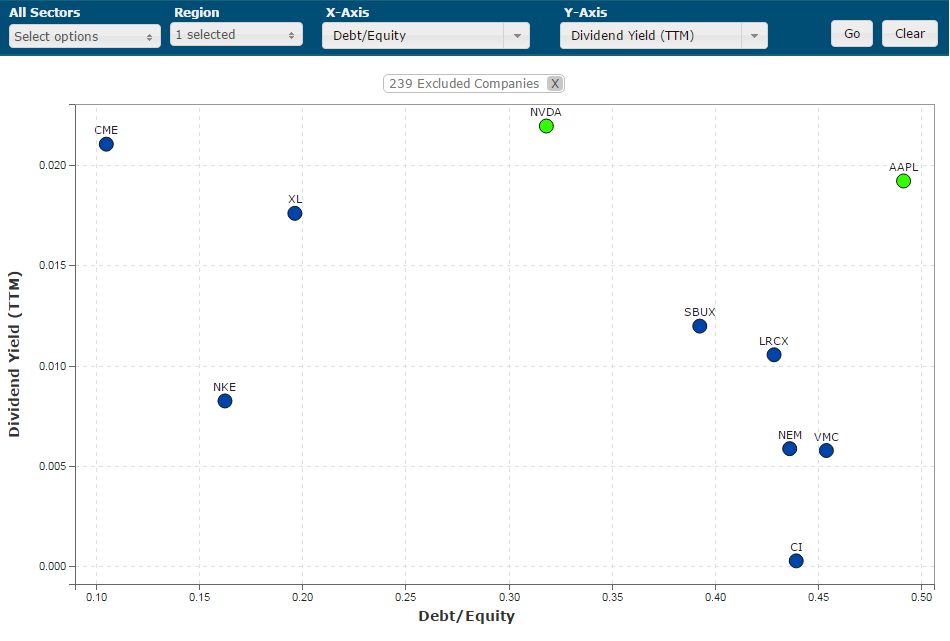Select the AAPL green data point
Screen dimensions: 950x641
point(903,181)
